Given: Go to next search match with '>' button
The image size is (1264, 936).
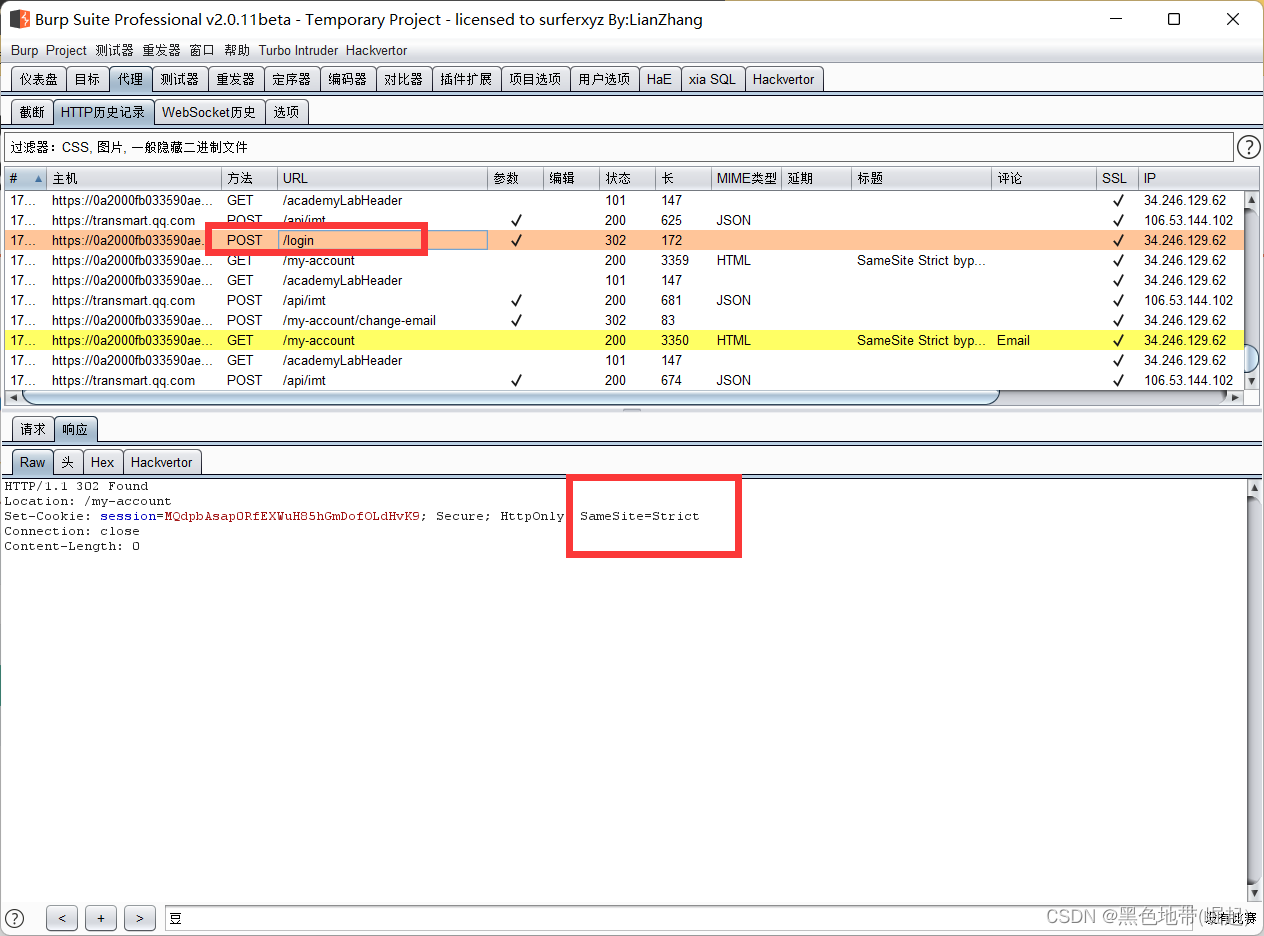Looking at the screenshot, I should [140, 918].
